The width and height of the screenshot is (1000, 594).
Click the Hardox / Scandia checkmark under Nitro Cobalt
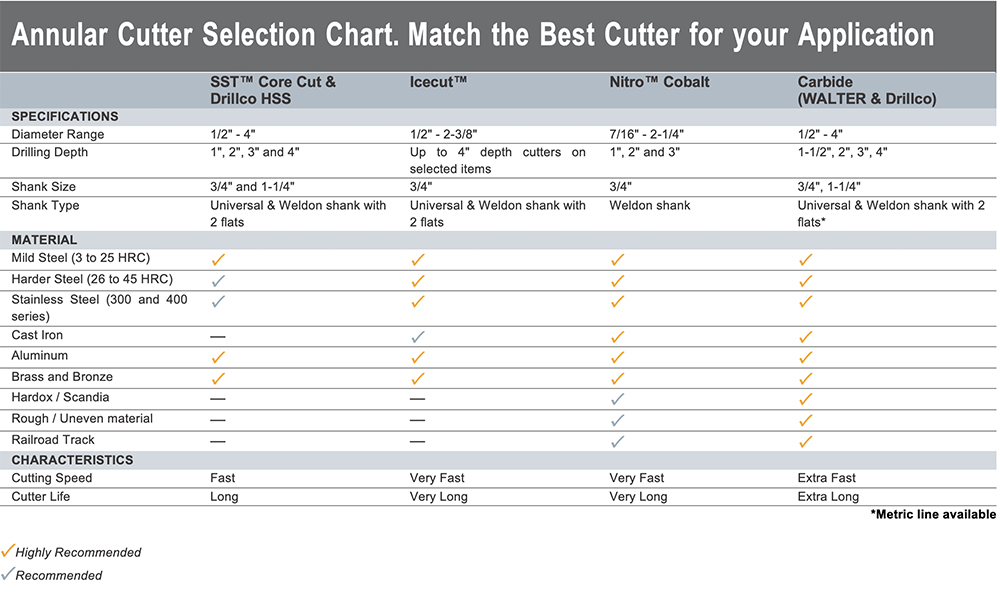[x=618, y=398]
